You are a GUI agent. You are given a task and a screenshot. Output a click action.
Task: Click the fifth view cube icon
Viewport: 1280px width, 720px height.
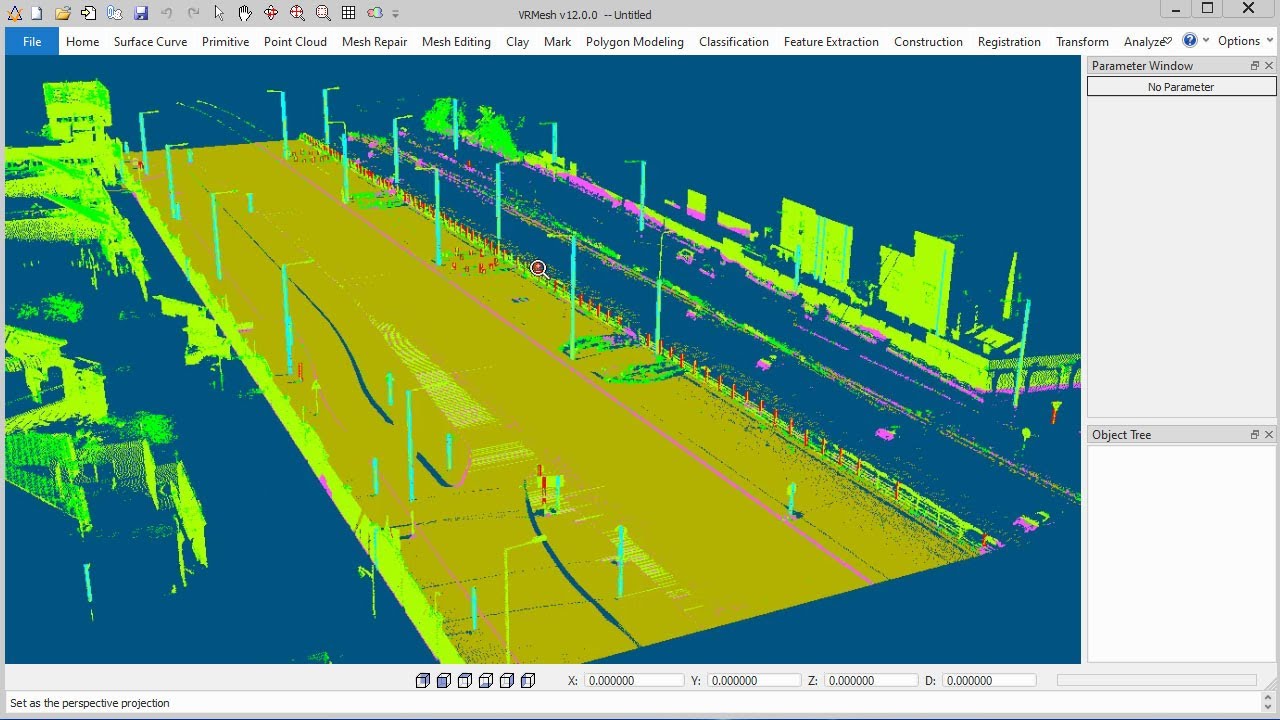click(x=506, y=681)
